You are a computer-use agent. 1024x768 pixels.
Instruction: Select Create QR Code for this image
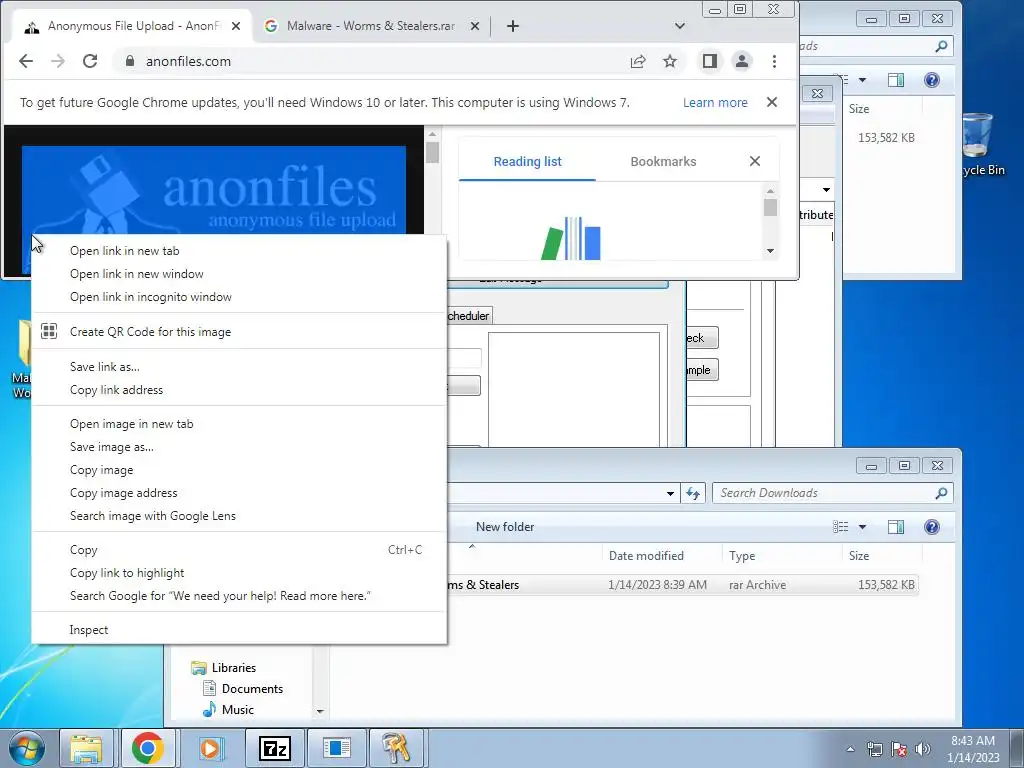[239, 332]
